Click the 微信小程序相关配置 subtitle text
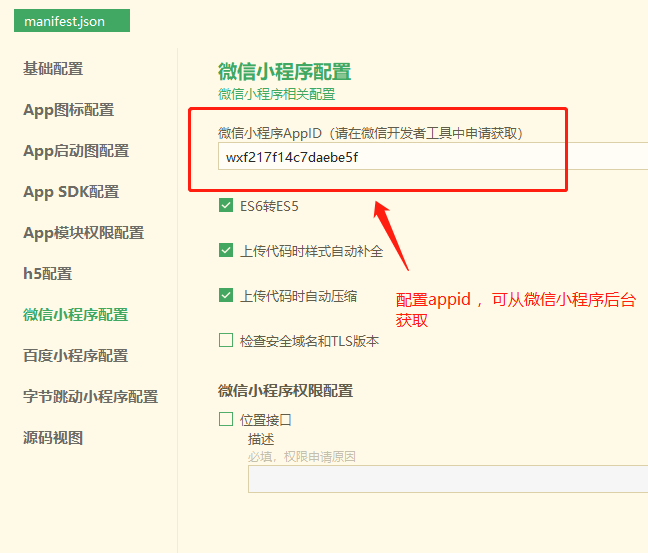The width and height of the screenshot is (648, 553). coord(276,94)
